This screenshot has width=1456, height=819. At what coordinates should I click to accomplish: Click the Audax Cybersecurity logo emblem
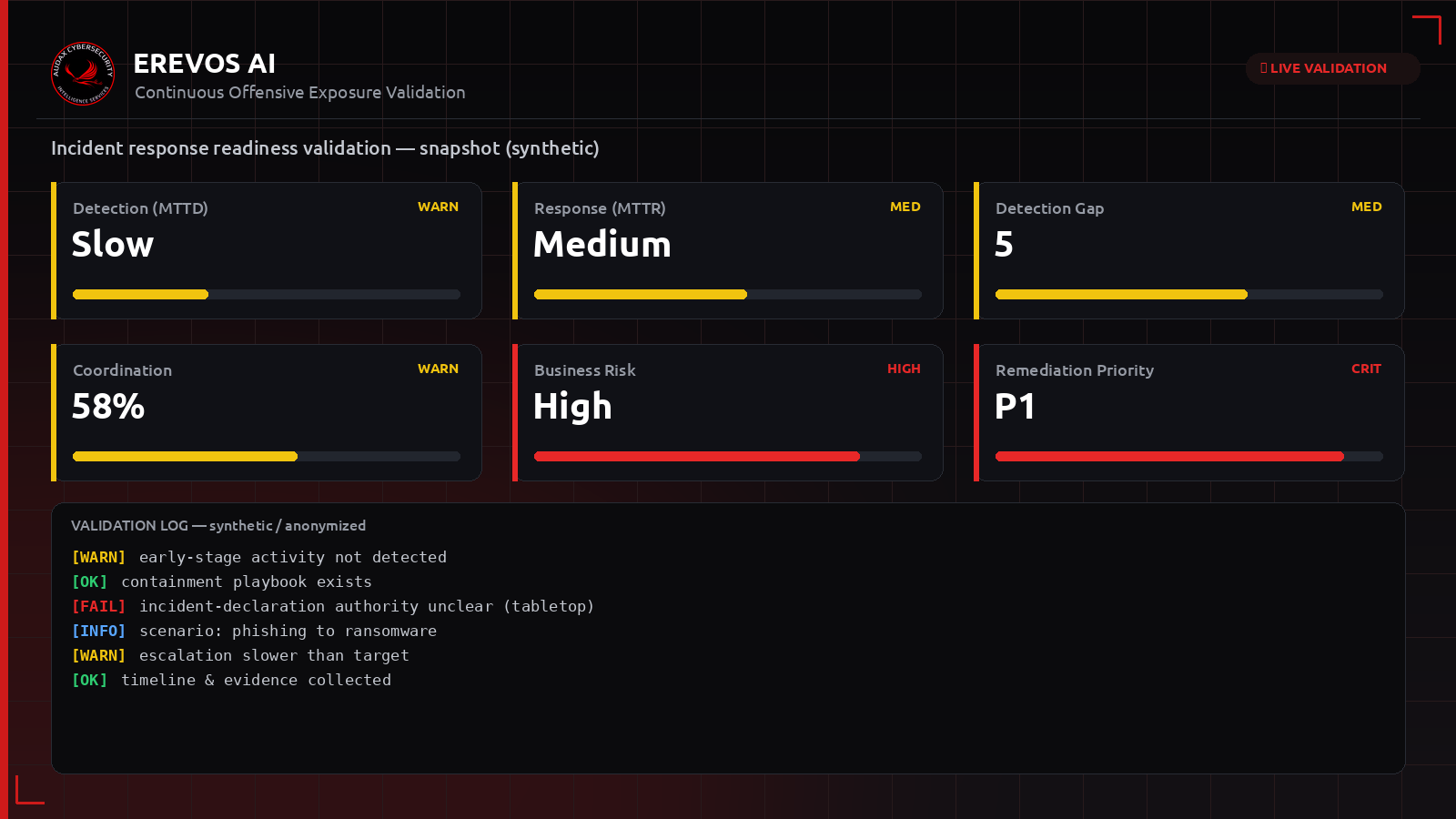coord(83,74)
